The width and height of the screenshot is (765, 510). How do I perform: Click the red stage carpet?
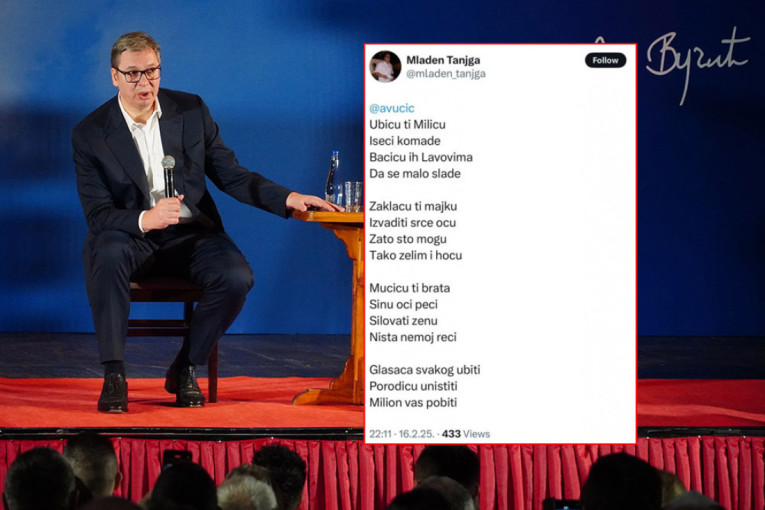tap(183, 403)
